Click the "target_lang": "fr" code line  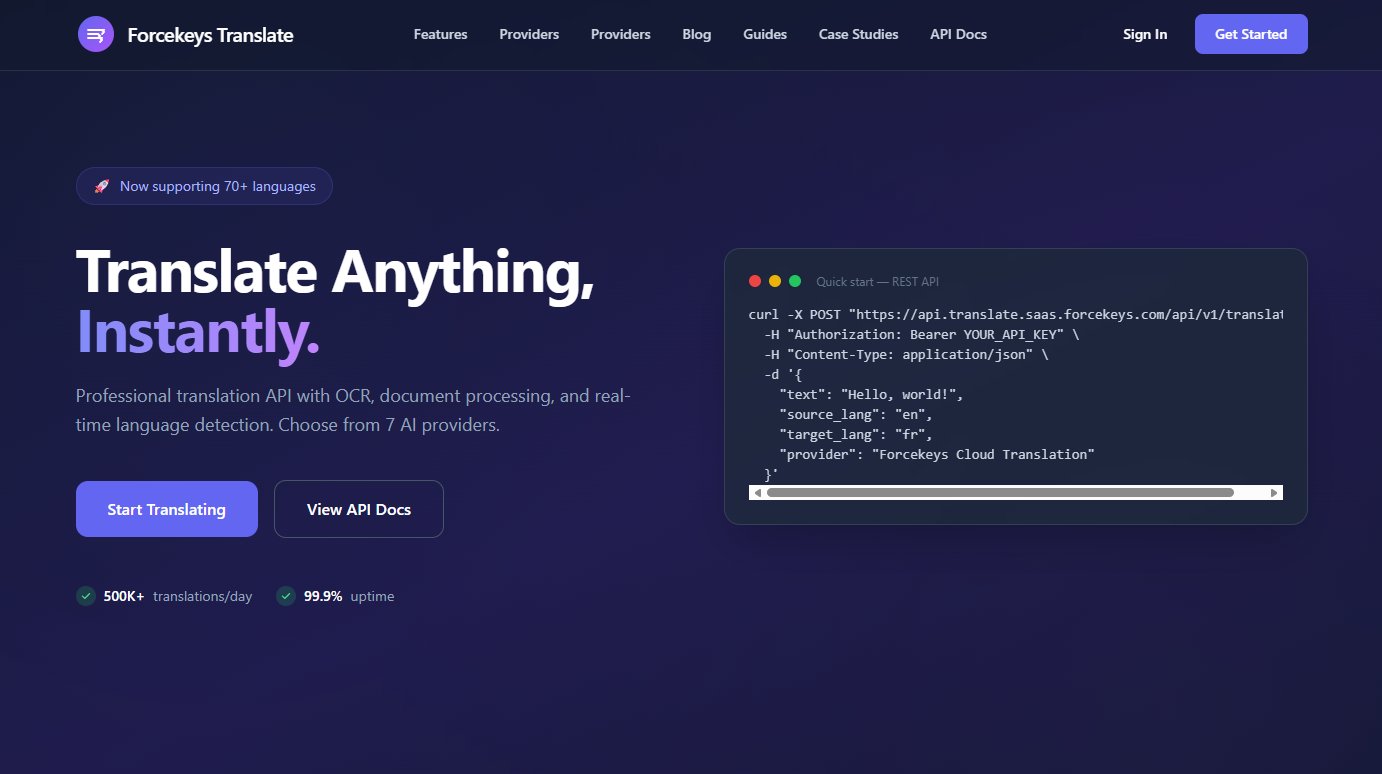coord(856,434)
